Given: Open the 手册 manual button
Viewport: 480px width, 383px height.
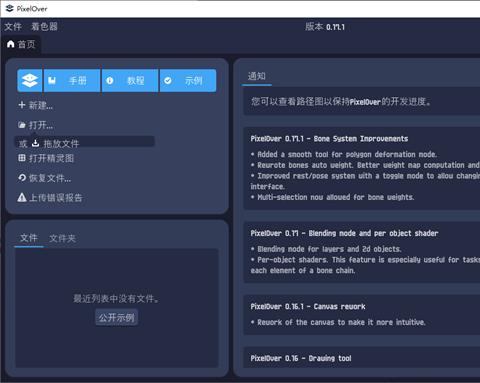Looking at the screenshot, I should 72,80.
